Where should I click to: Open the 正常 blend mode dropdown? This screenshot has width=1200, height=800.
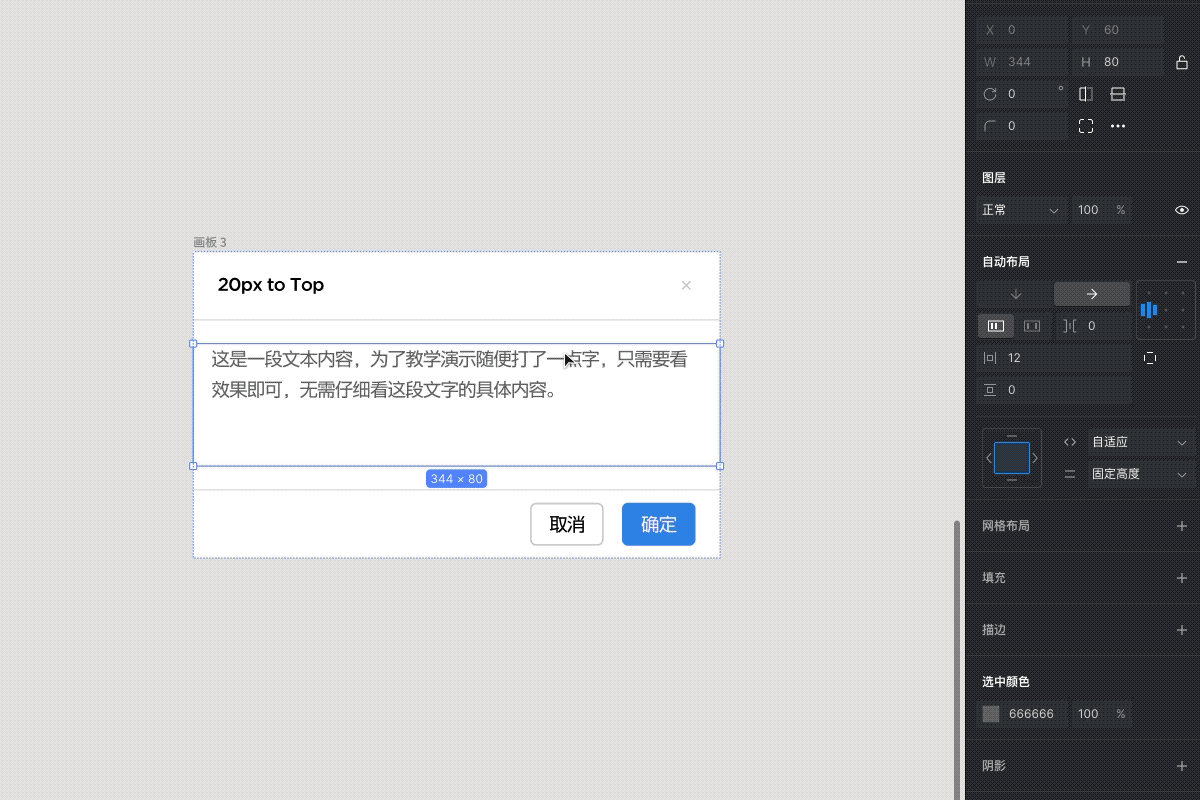pos(1021,210)
